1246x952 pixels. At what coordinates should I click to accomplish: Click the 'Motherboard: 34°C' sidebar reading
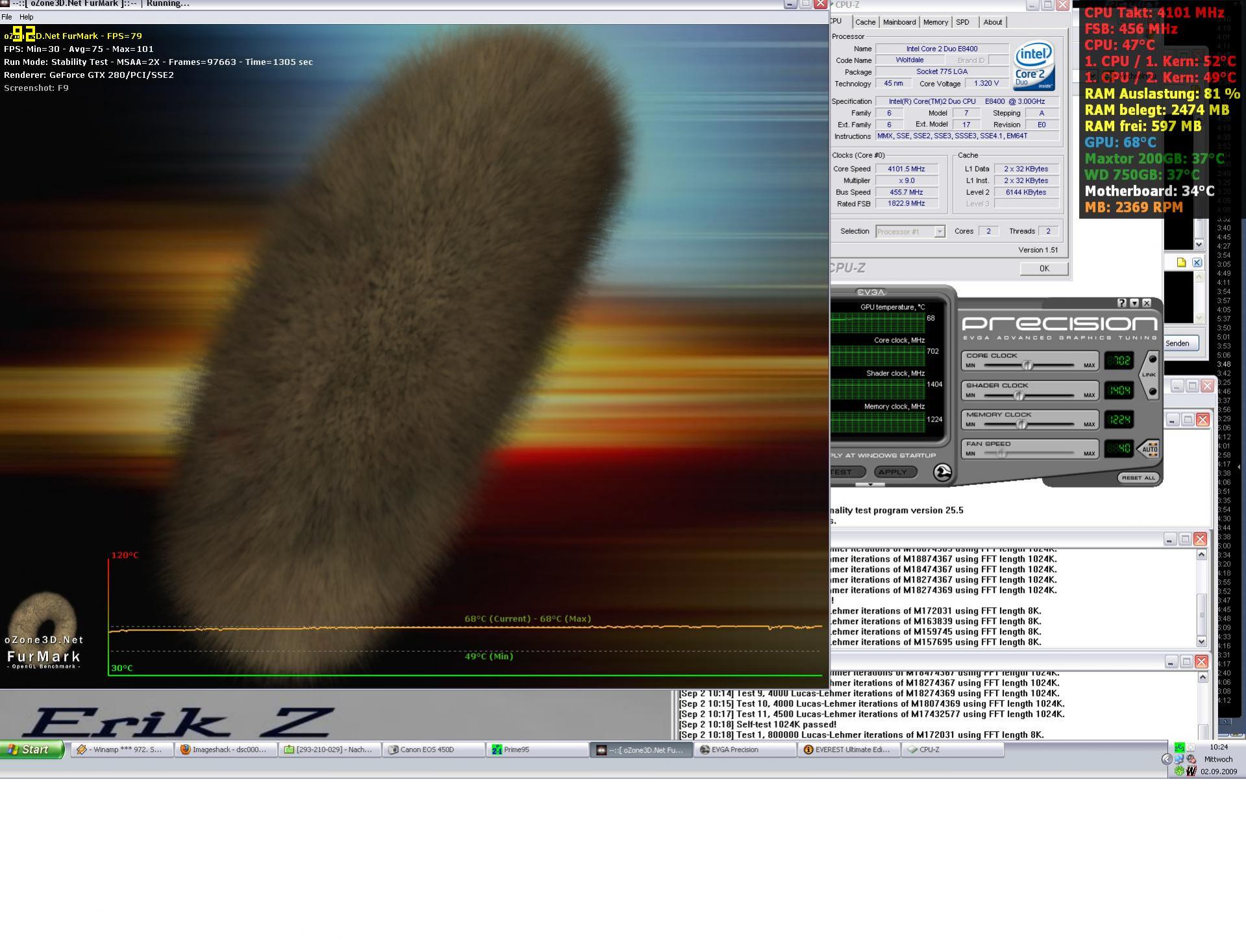1149,191
